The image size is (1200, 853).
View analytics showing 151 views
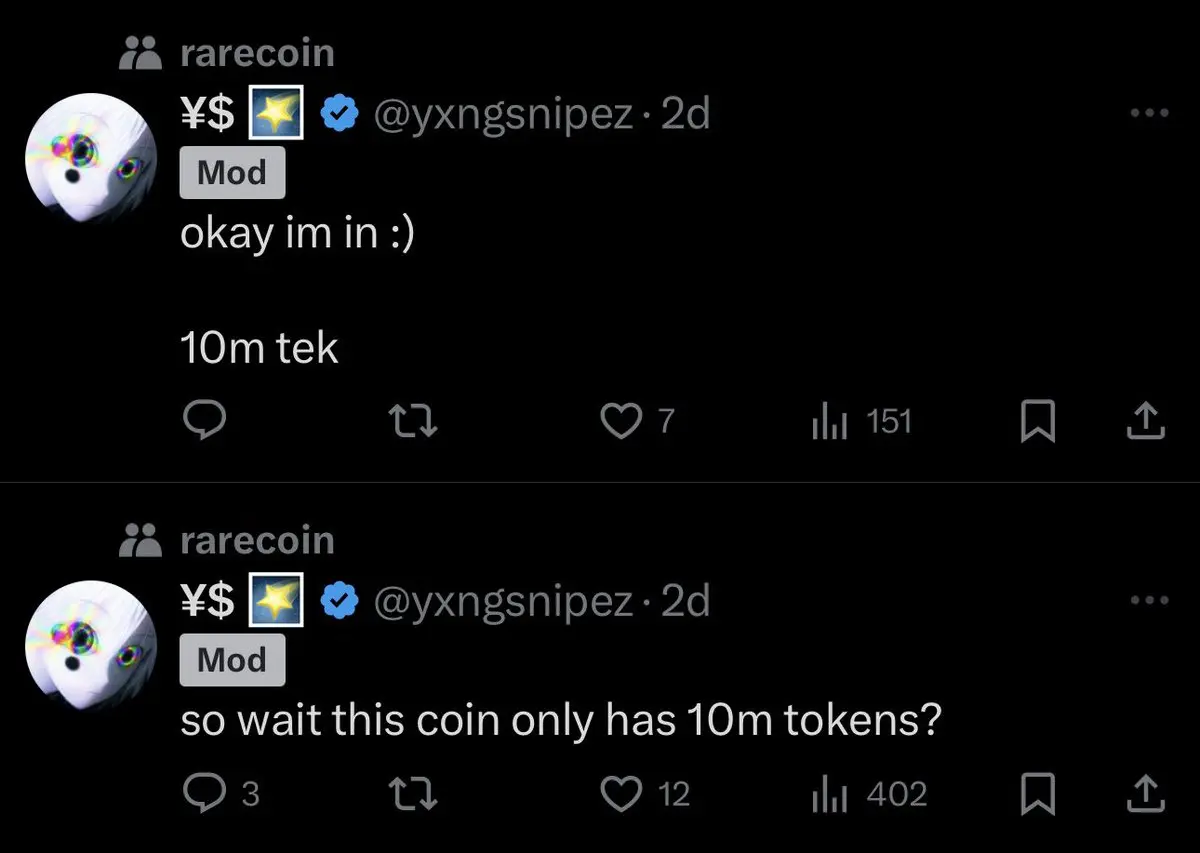click(861, 422)
